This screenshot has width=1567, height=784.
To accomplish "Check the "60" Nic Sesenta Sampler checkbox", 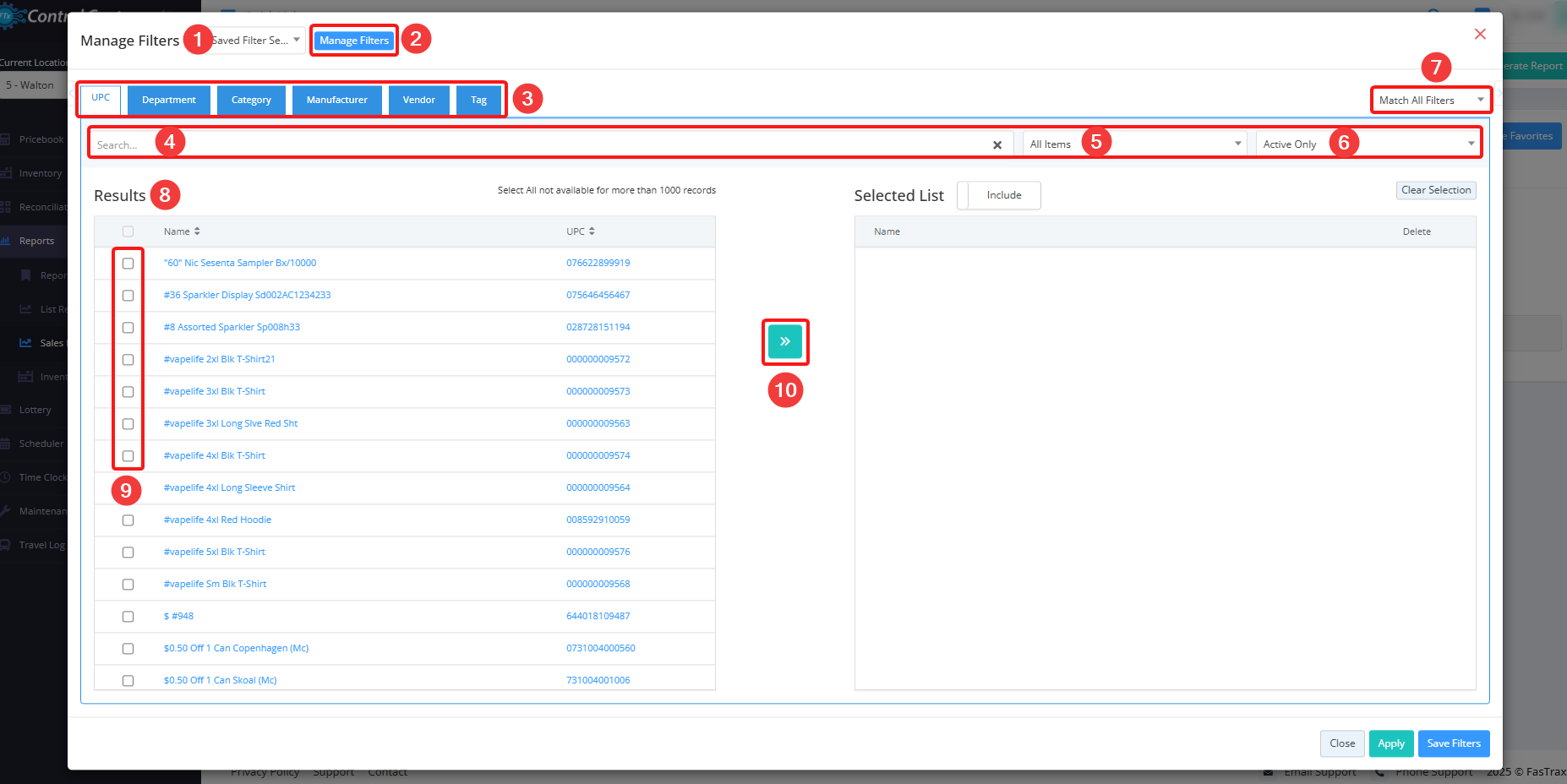I will coord(128,264).
